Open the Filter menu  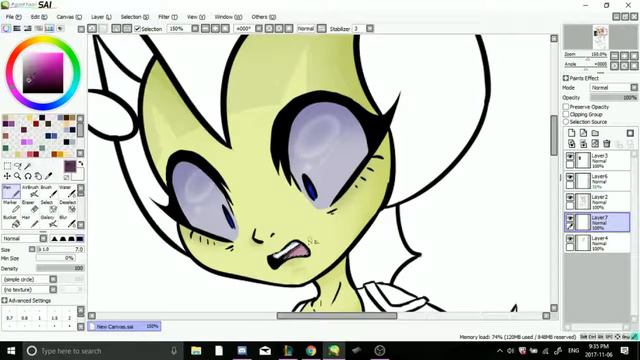pos(168,17)
